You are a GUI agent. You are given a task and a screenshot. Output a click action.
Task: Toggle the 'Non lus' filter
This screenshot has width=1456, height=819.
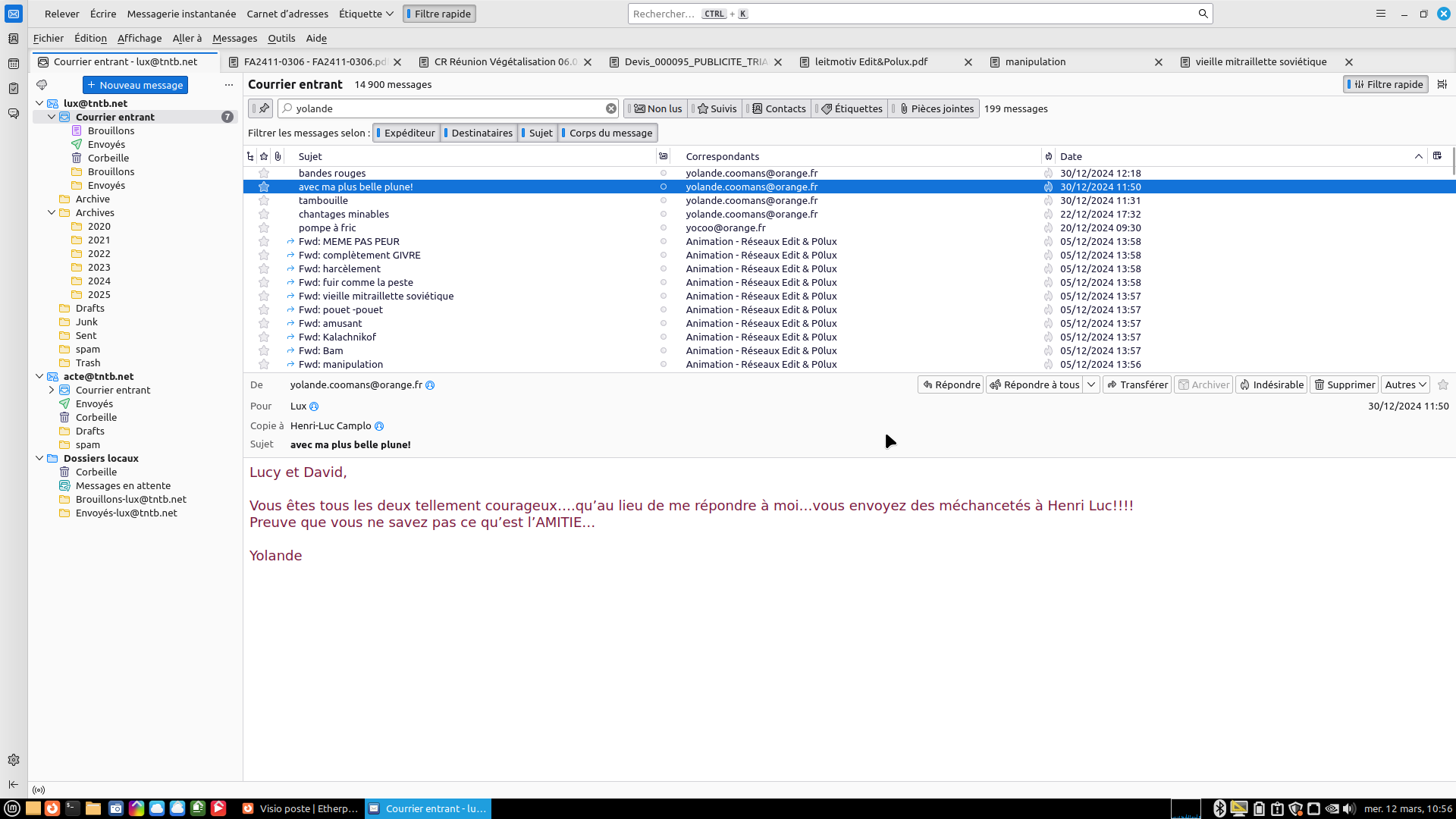tap(657, 108)
